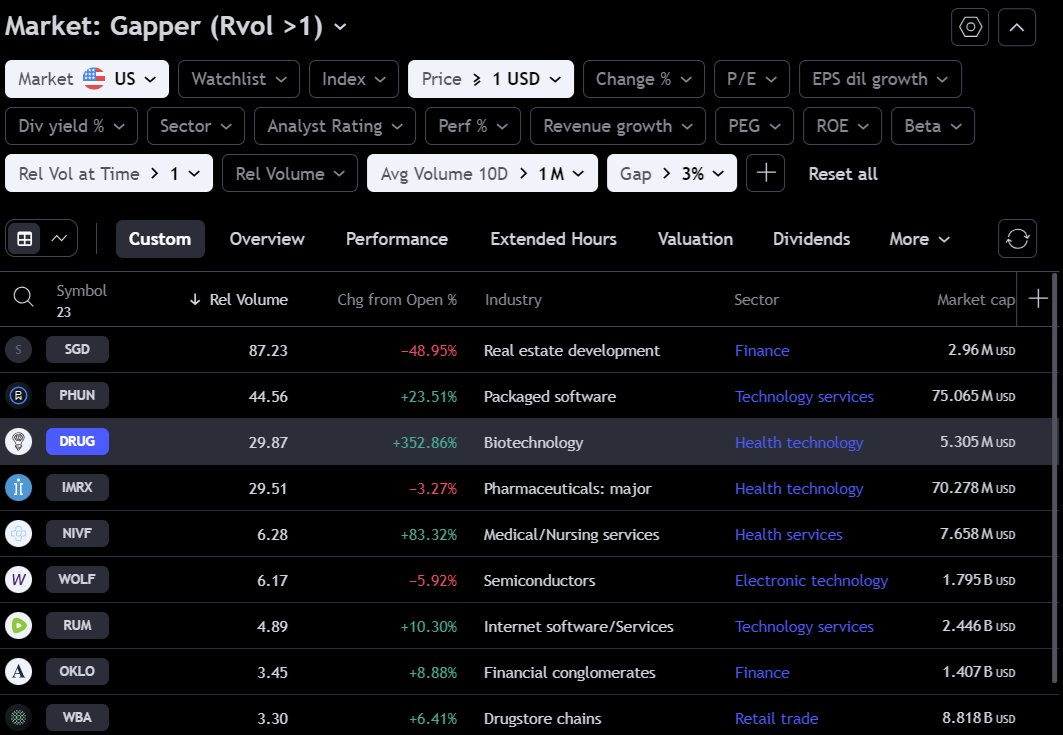Open Finance sector link in SGD row
Image resolution: width=1063 pixels, height=735 pixels.
(762, 351)
